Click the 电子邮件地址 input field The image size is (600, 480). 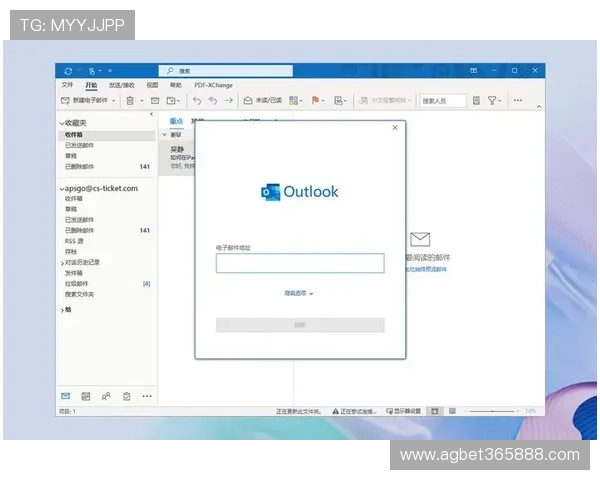[x=300, y=263]
